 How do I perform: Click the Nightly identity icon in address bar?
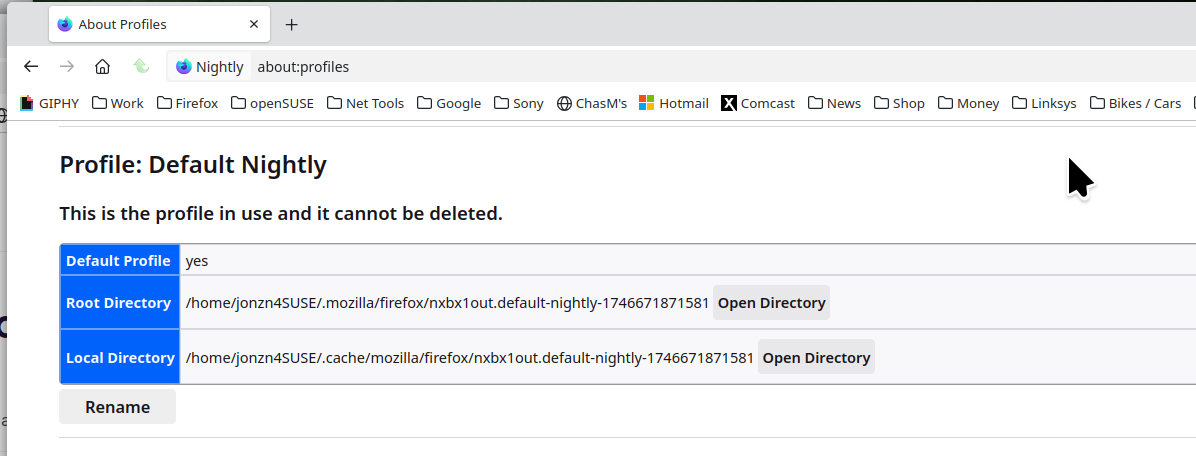[x=209, y=67]
